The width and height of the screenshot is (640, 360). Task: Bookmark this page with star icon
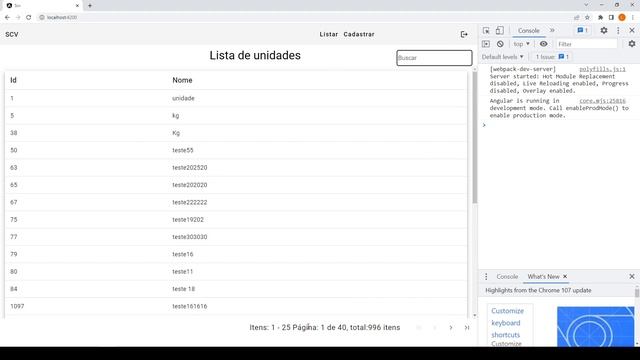click(587, 17)
